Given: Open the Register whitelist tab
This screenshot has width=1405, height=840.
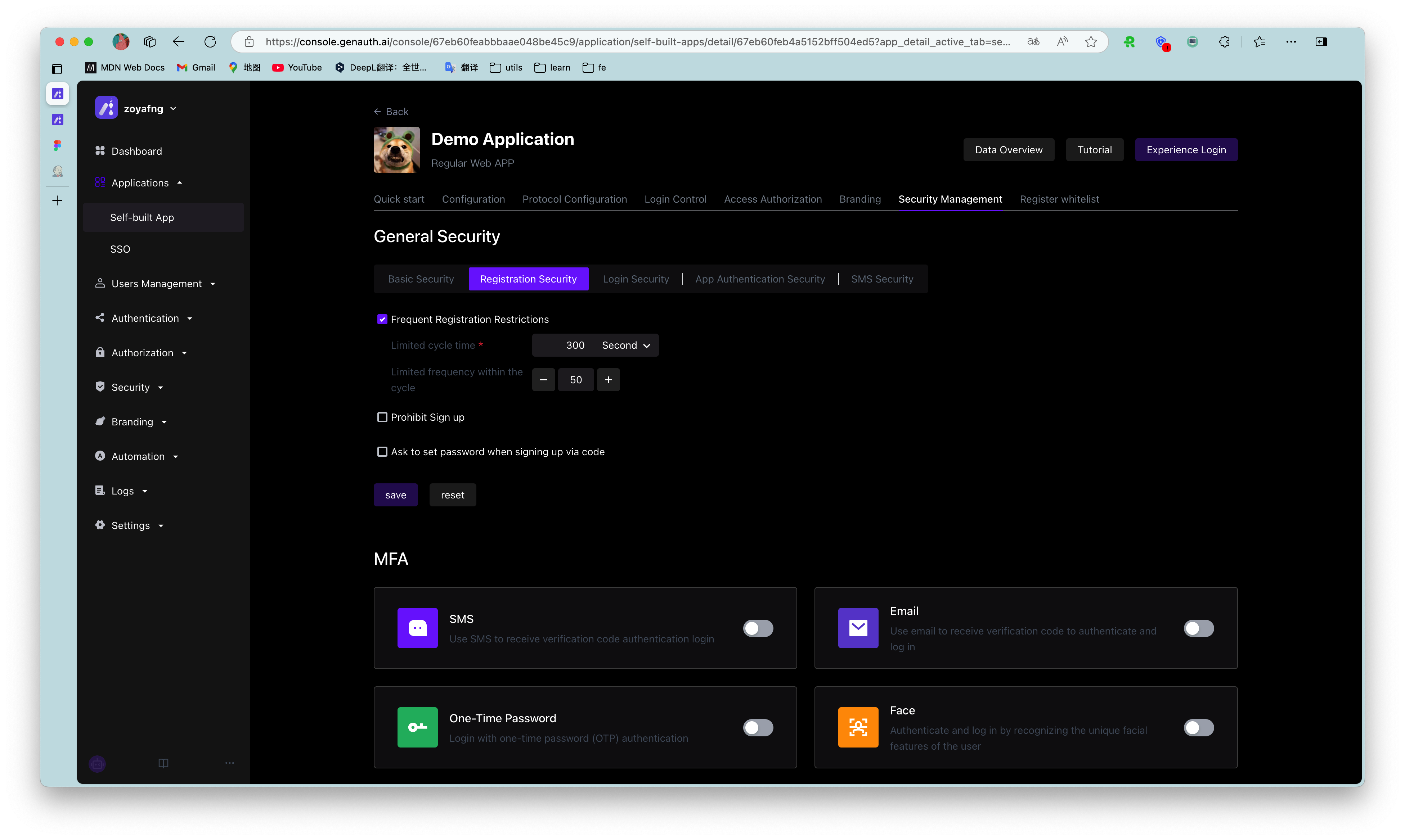Looking at the screenshot, I should click(1059, 199).
